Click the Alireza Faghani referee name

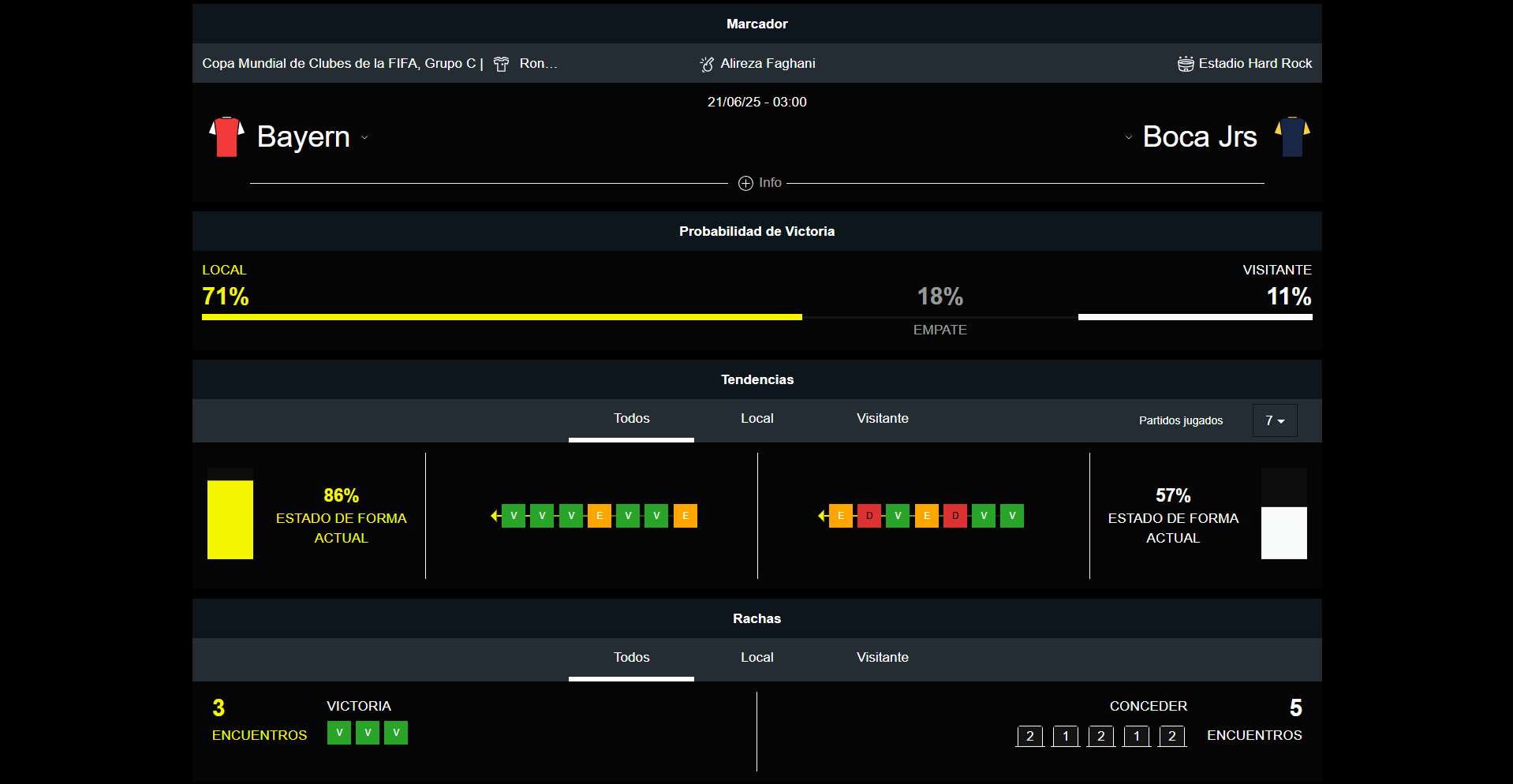coord(768,64)
